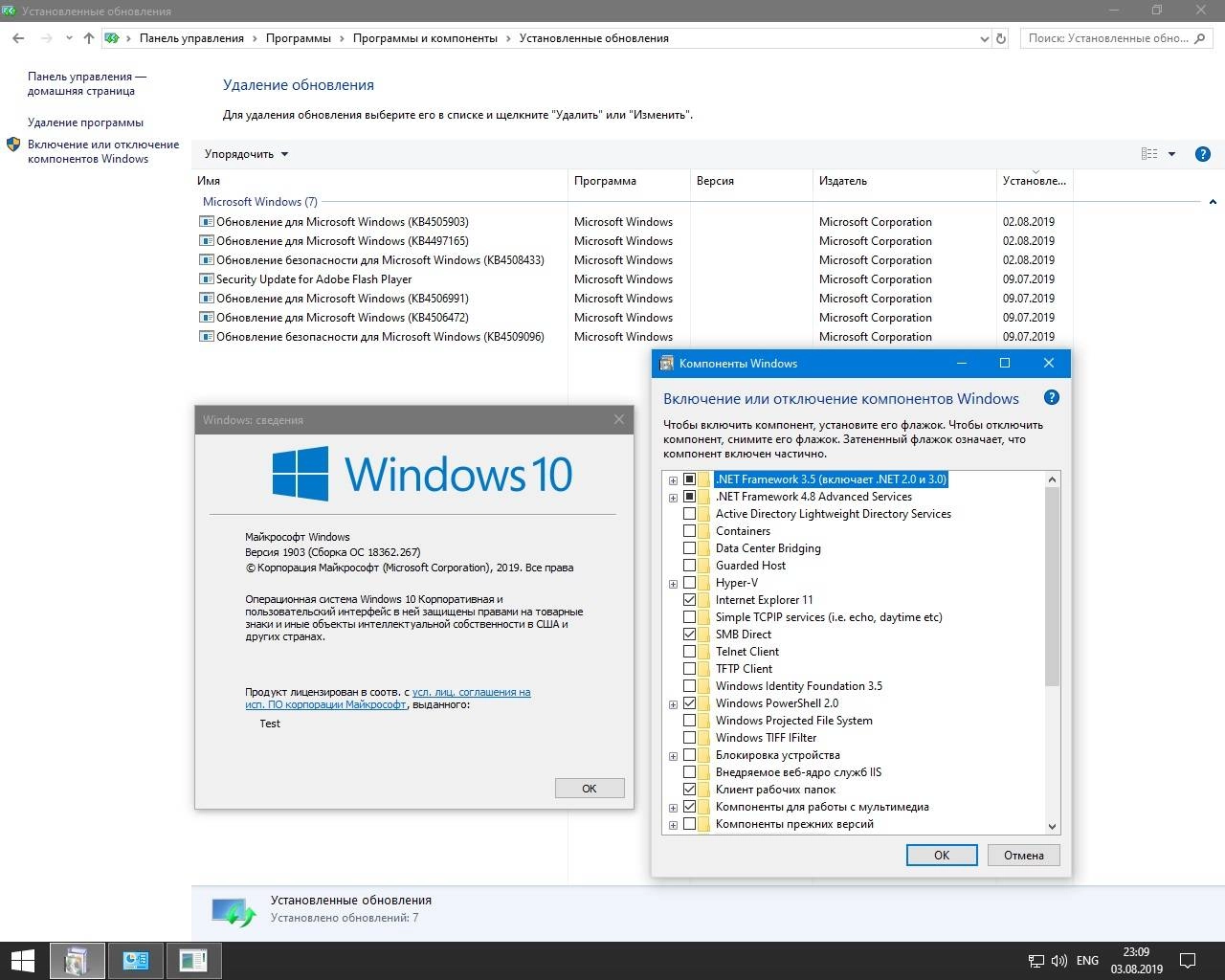The height and width of the screenshot is (980, 1225).
Task: Click the Windows Components dialog title icon
Action: click(666, 364)
